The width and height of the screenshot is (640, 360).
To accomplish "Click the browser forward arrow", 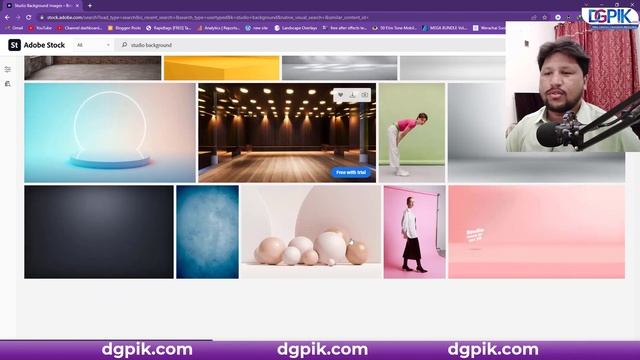I will 18,18.
